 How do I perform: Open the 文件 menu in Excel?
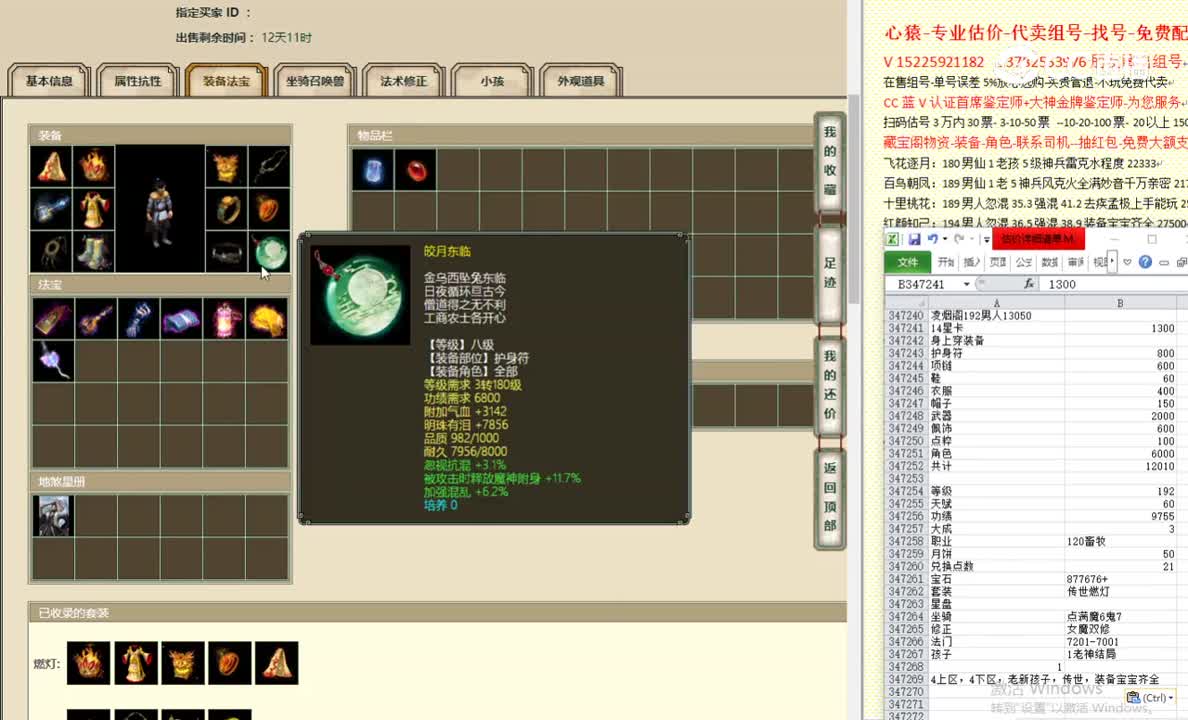[x=907, y=262]
